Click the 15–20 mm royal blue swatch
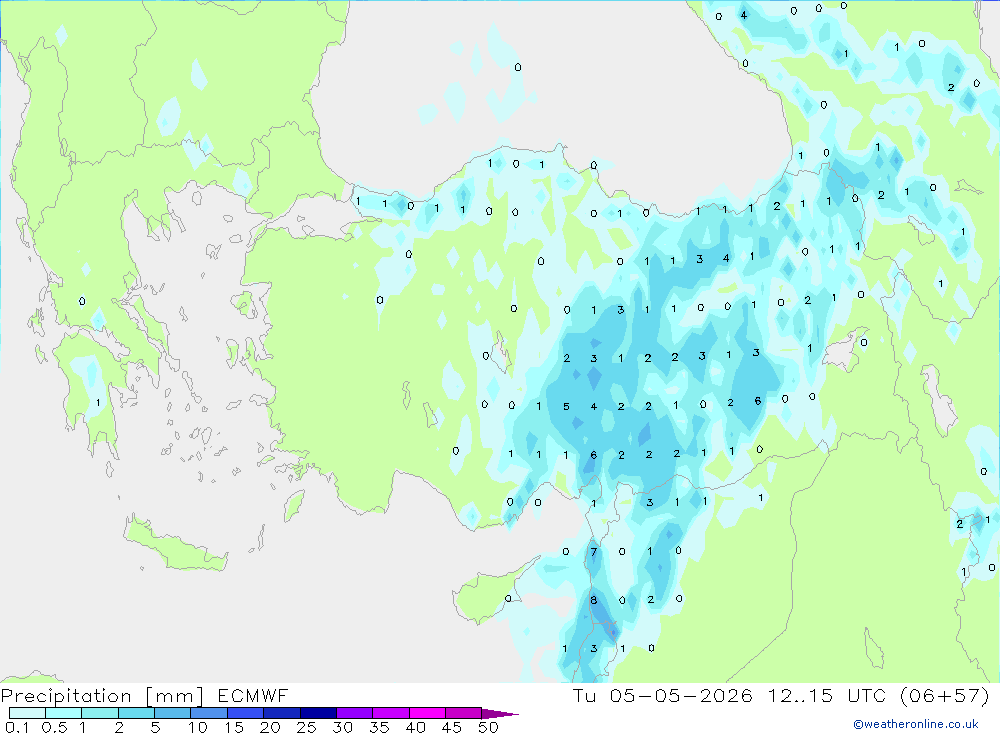 tap(245, 713)
